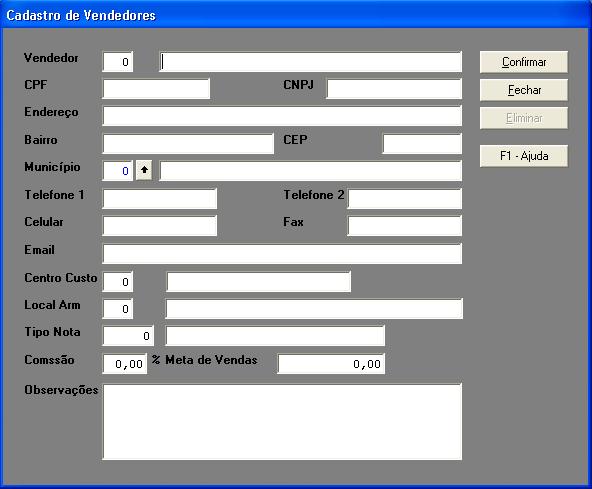Click into the CPF field
This screenshot has width=592, height=489.
(x=156, y=89)
